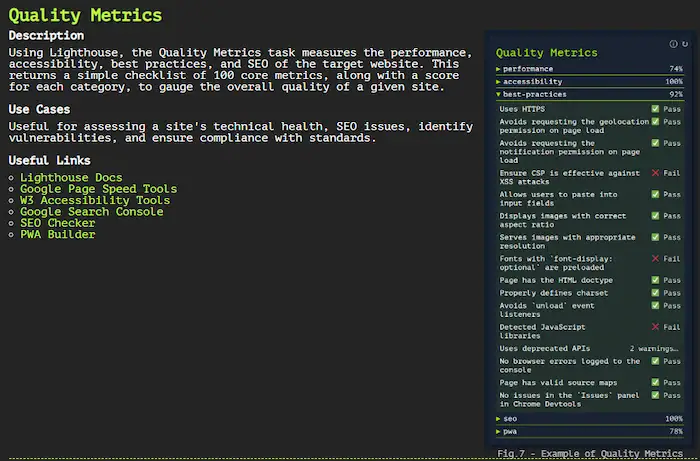Viewport: 700px width, 461px height.
Task: Expand the accessibility section
Action: click(532, 81)
